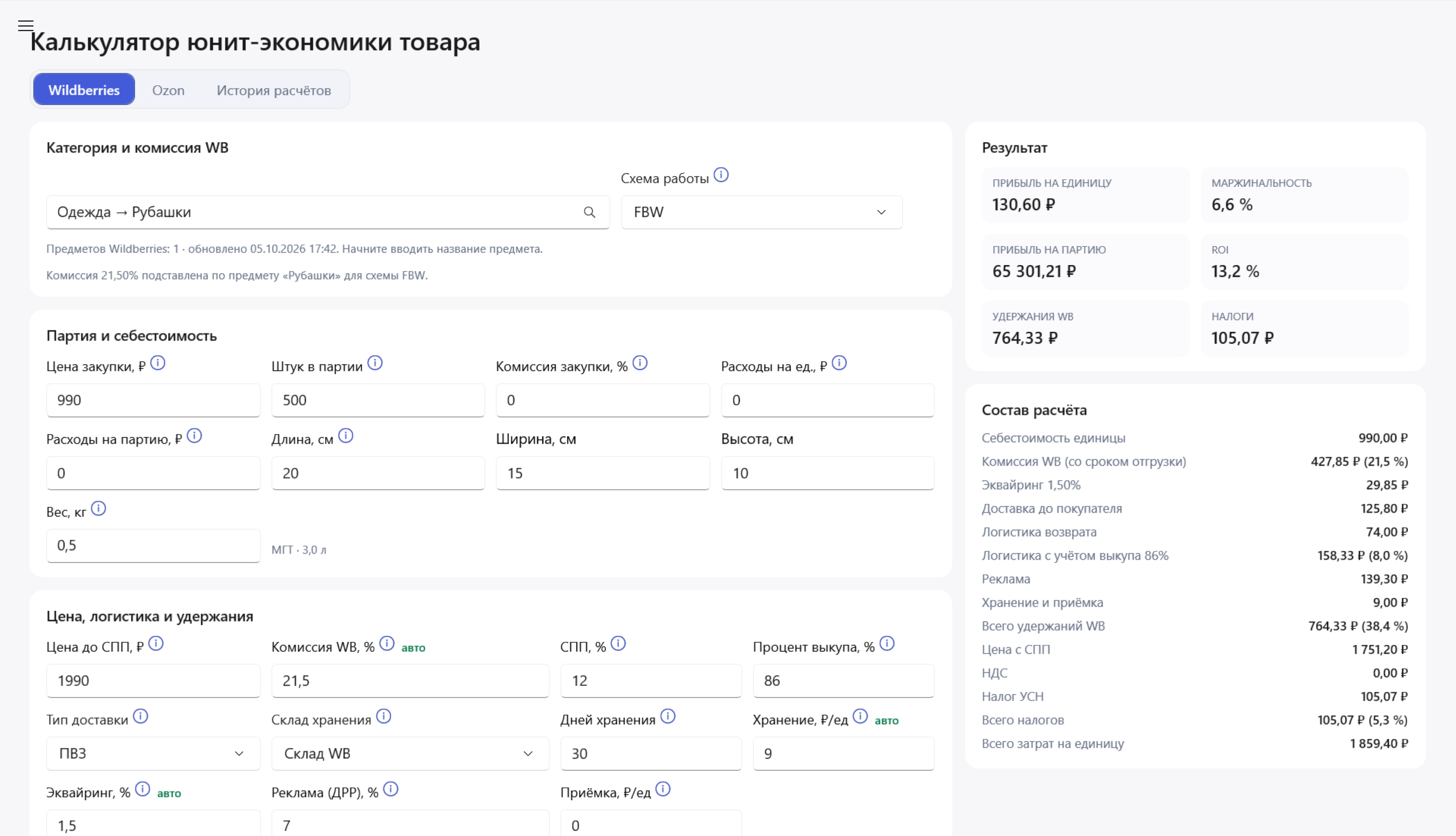The width and height of the screenshot is (1456, 836).
Task: Show info for Тип доставки
Action: 141,717
